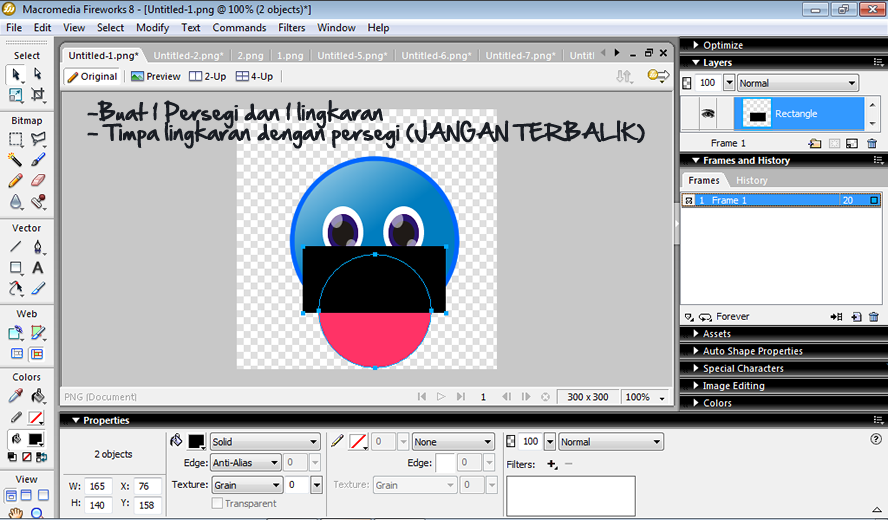Pick the Brush tool
Screen dimensions: 888x520
click(x=37, y=160)
